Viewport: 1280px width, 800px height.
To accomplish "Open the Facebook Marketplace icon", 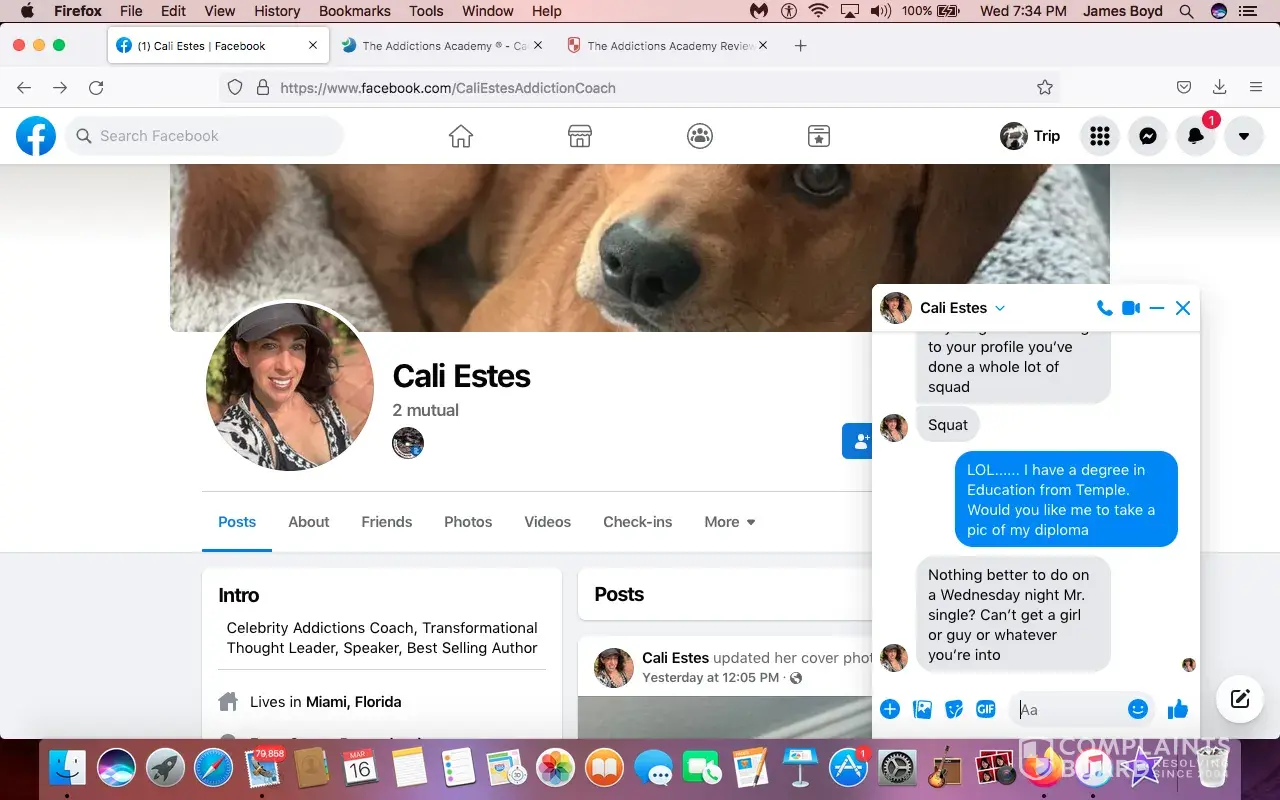I will click(x=580, y=136).
